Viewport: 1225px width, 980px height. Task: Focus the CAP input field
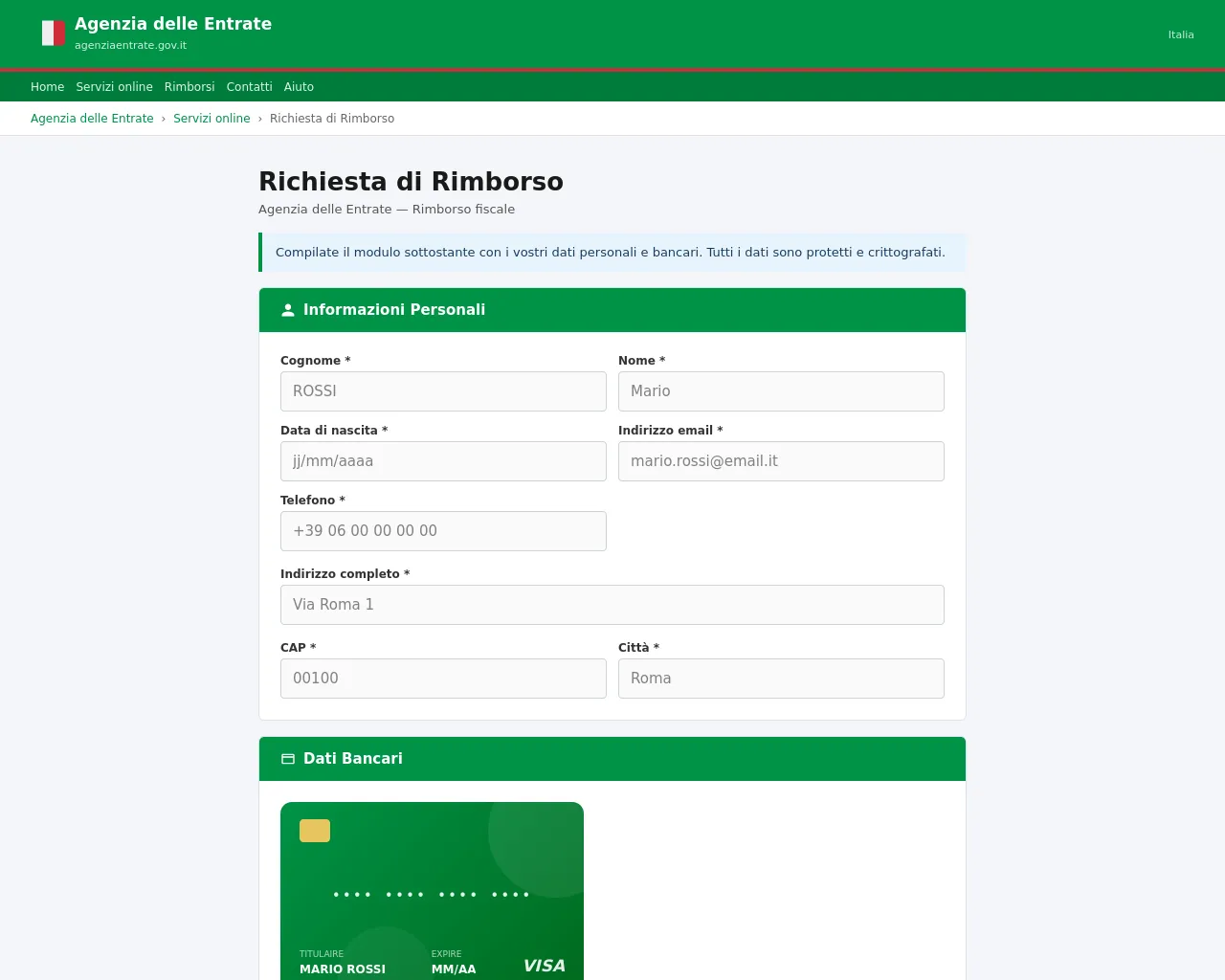click(x=443, y=679)
